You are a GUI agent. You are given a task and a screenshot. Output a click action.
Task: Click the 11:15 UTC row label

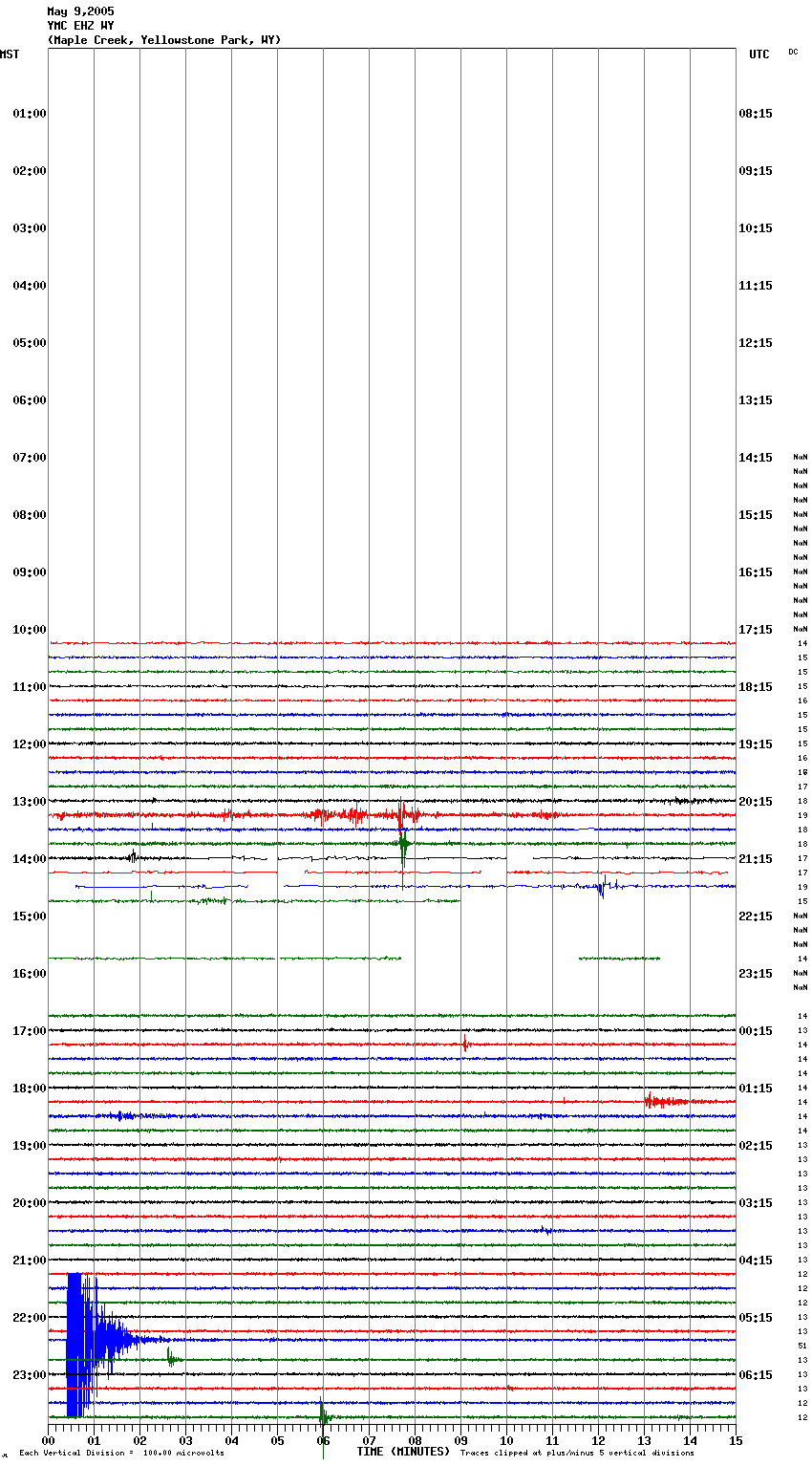tap(756, 286)
